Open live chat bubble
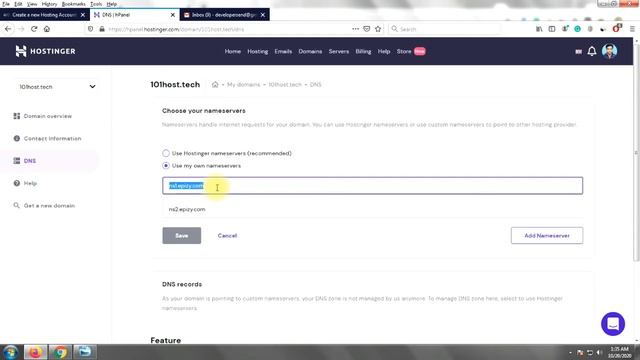The image size is (640, 360). 613,324
